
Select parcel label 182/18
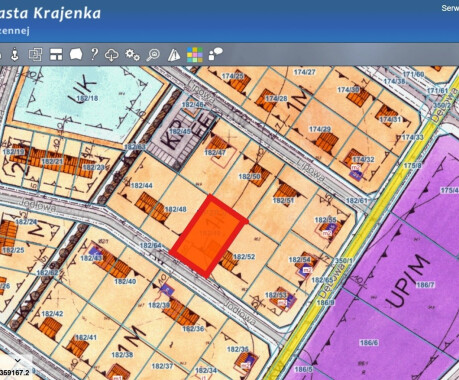coord(87,98)
